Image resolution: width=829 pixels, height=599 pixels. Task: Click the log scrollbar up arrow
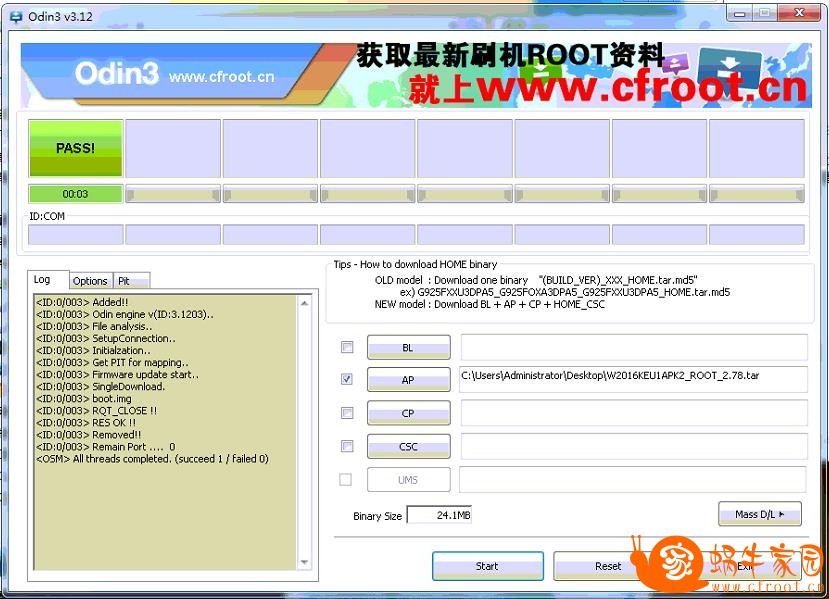305,303
